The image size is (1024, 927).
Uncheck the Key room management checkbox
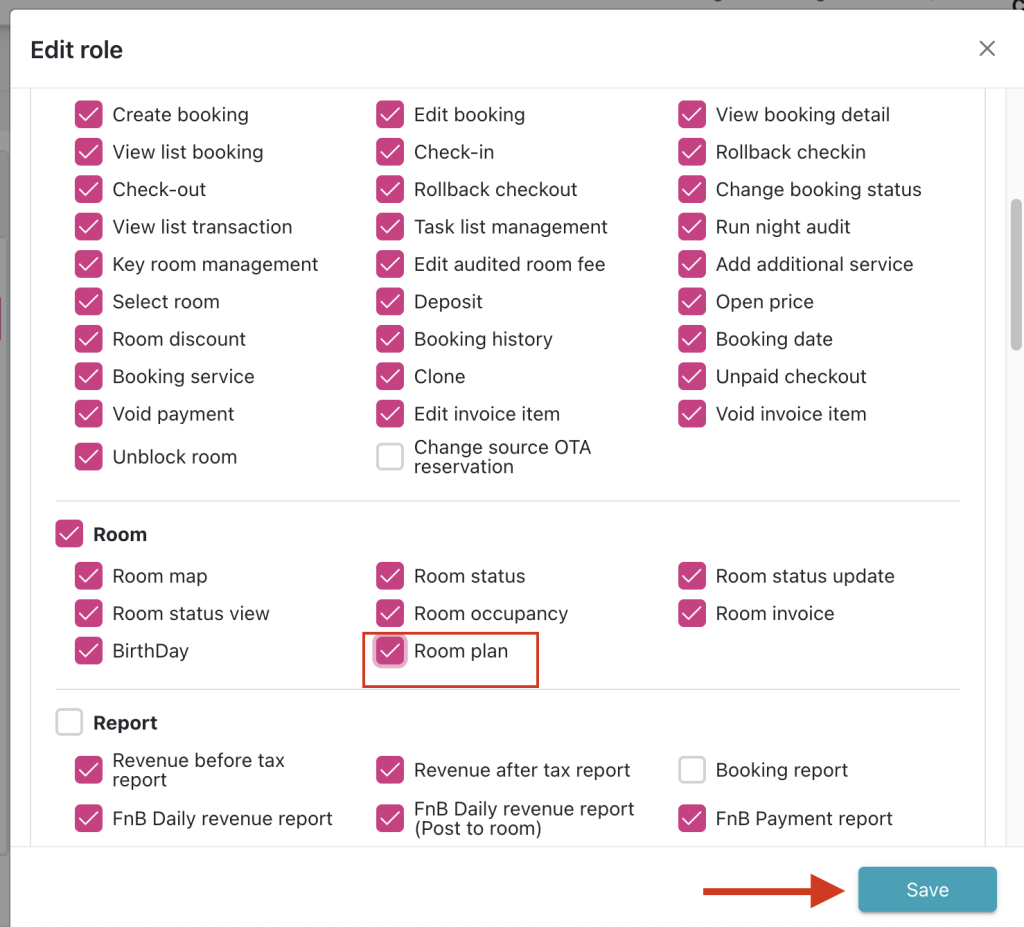pos(89,265)
